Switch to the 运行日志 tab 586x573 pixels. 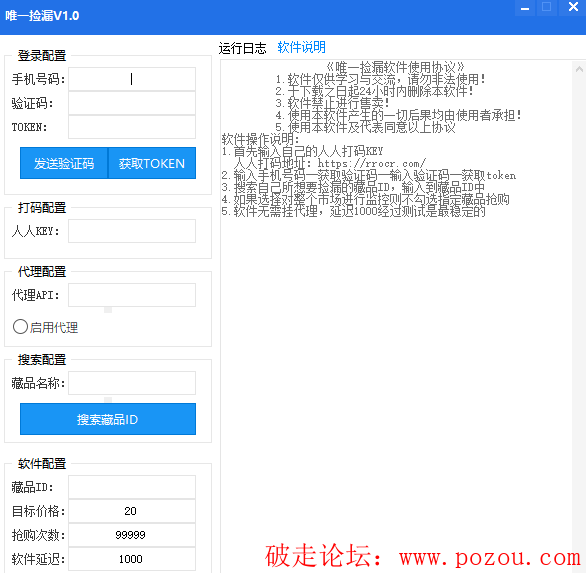(x=242, y=48)
